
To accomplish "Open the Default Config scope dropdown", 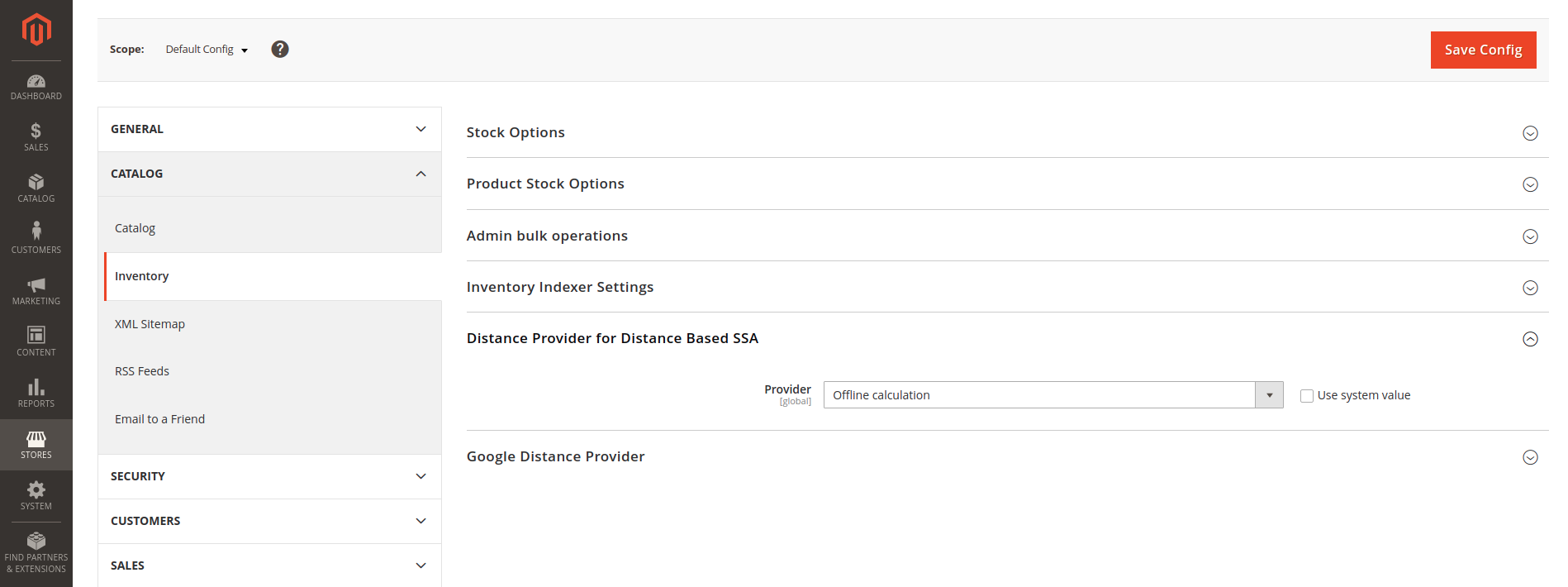I will point(207,50).
